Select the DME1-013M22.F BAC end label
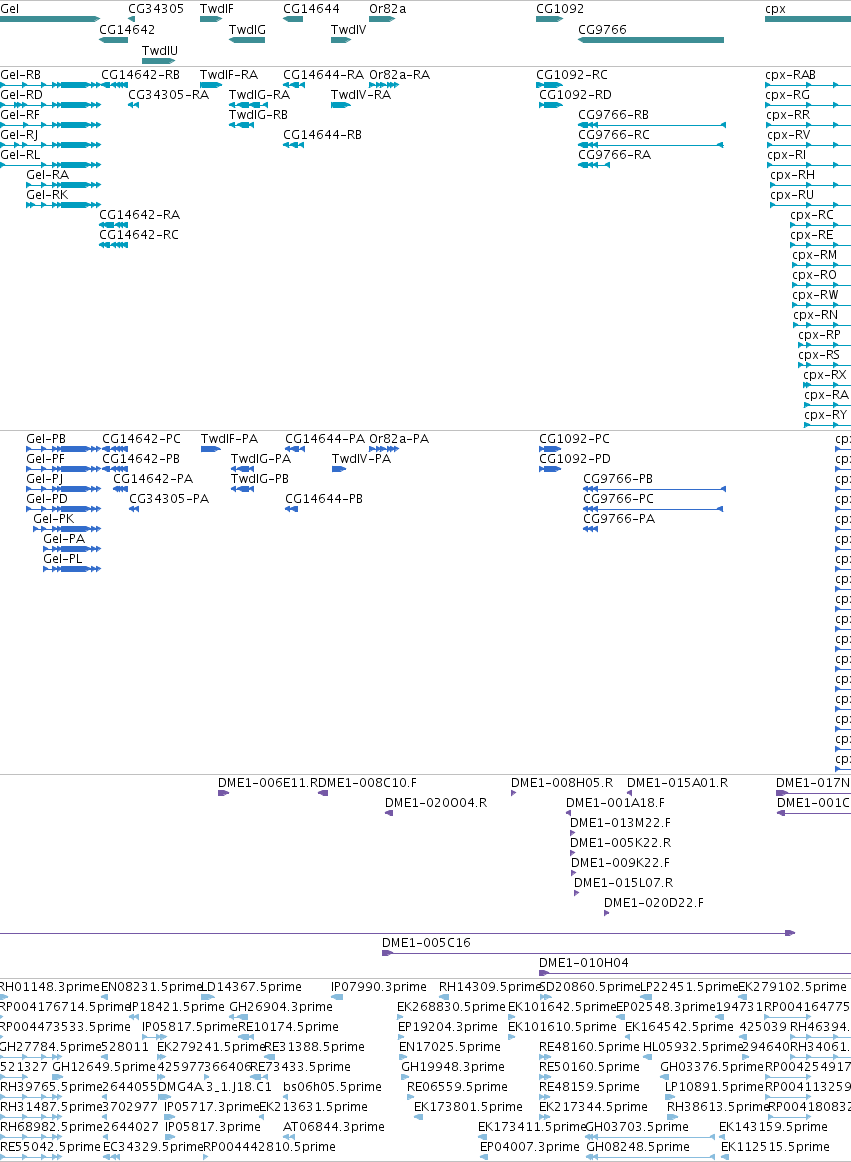Image resolution: width=851 pixels, height=1162 pixels. click(x=620, y=823)
